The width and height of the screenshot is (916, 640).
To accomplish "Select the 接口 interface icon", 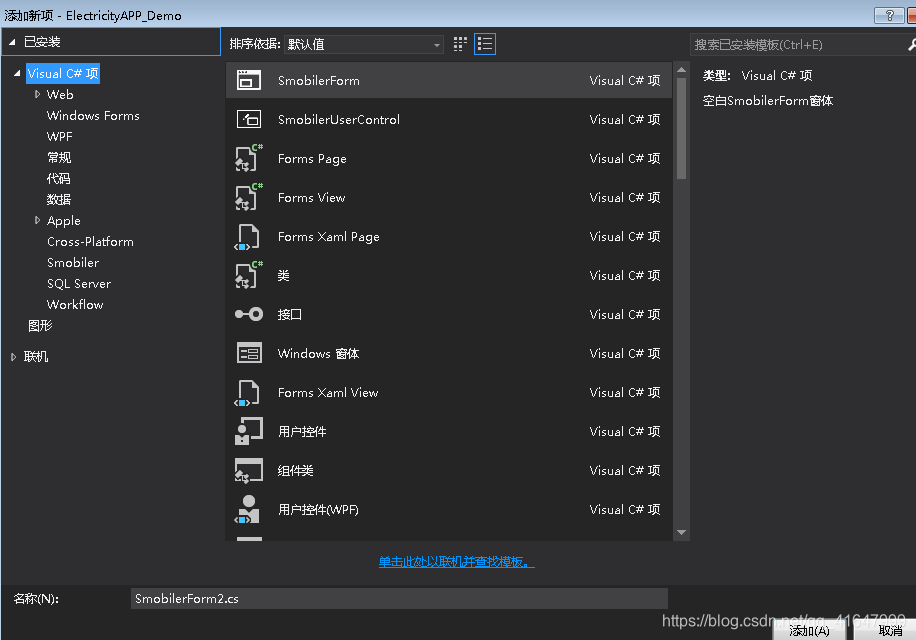I will pyautogui.click(x=249, y=314).
